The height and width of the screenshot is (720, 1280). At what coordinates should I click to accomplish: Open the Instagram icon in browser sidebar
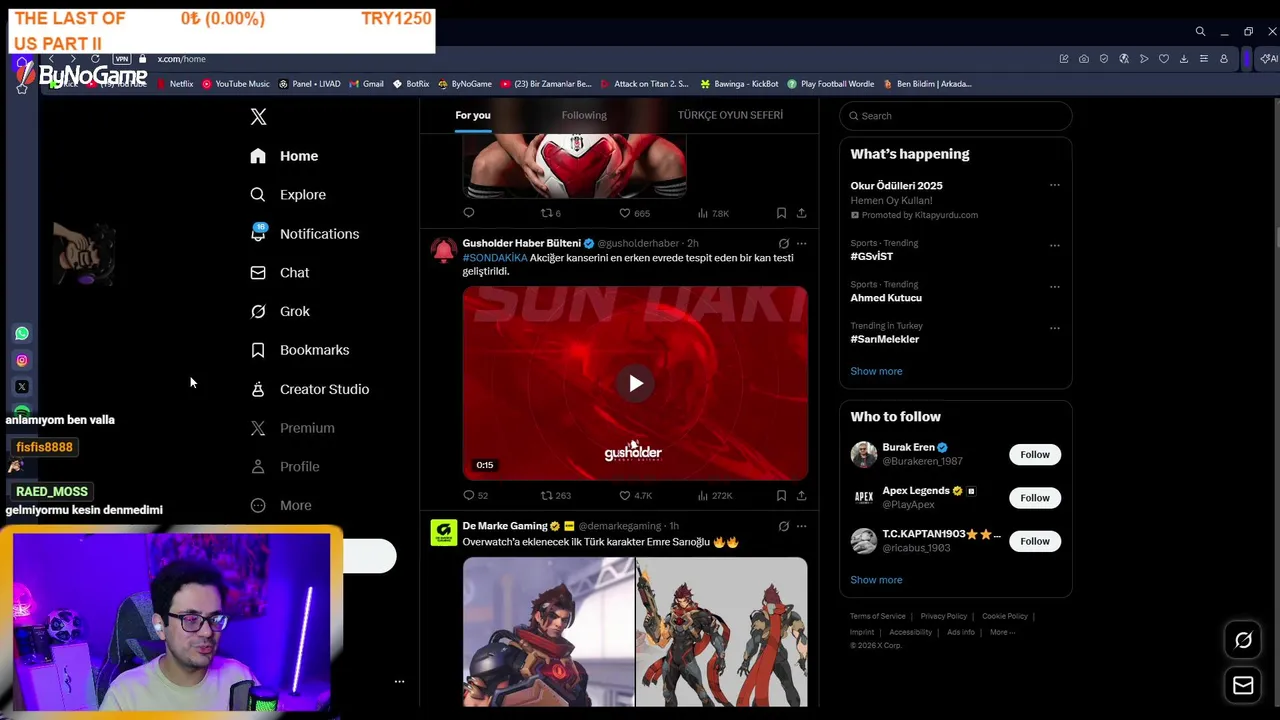22,361
